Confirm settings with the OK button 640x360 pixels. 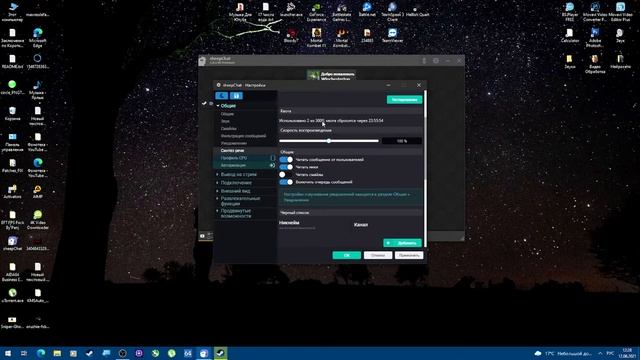point(347,255)
